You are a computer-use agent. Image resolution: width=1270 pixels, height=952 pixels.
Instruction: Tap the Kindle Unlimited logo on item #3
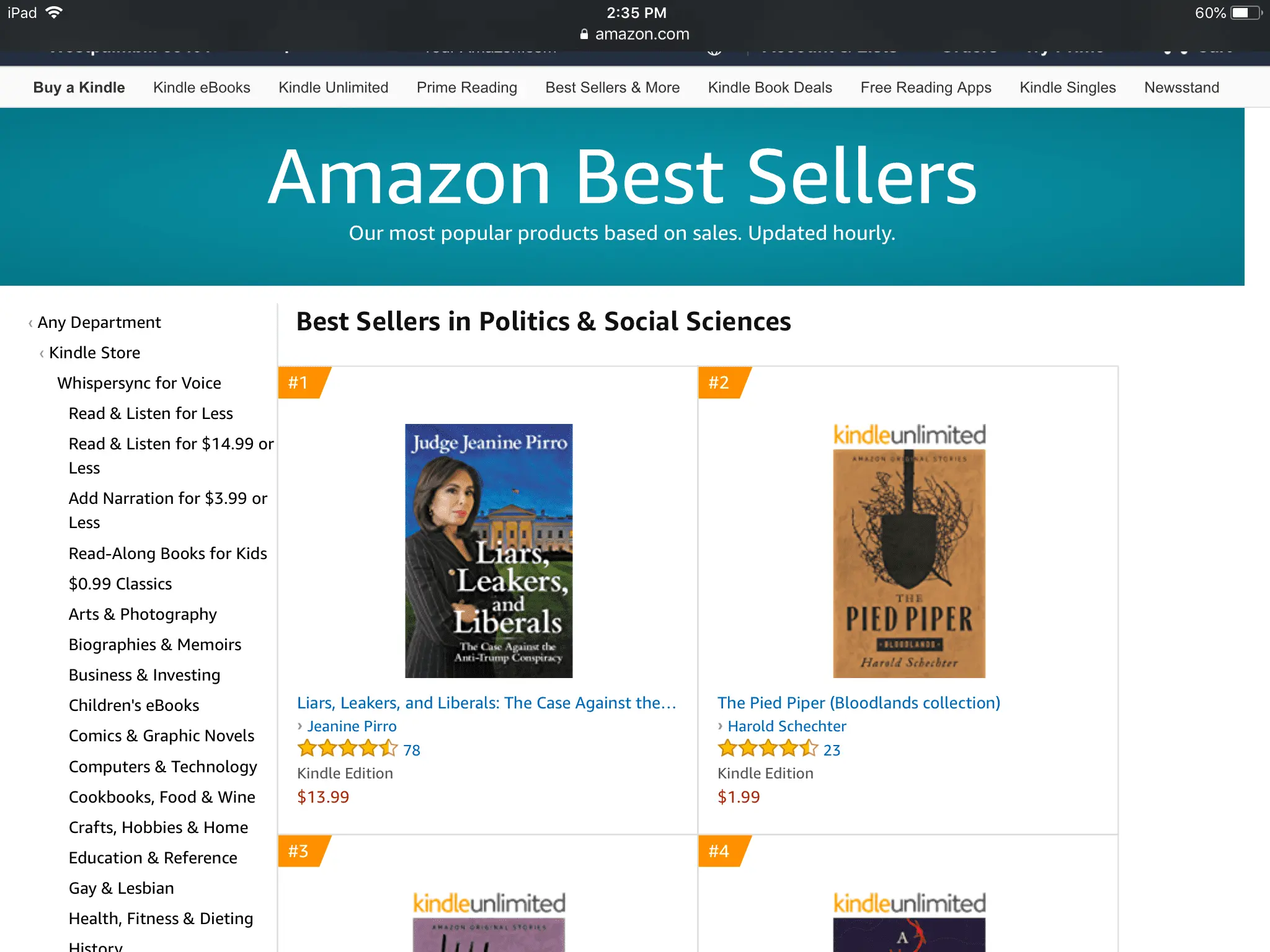point(489,904)
